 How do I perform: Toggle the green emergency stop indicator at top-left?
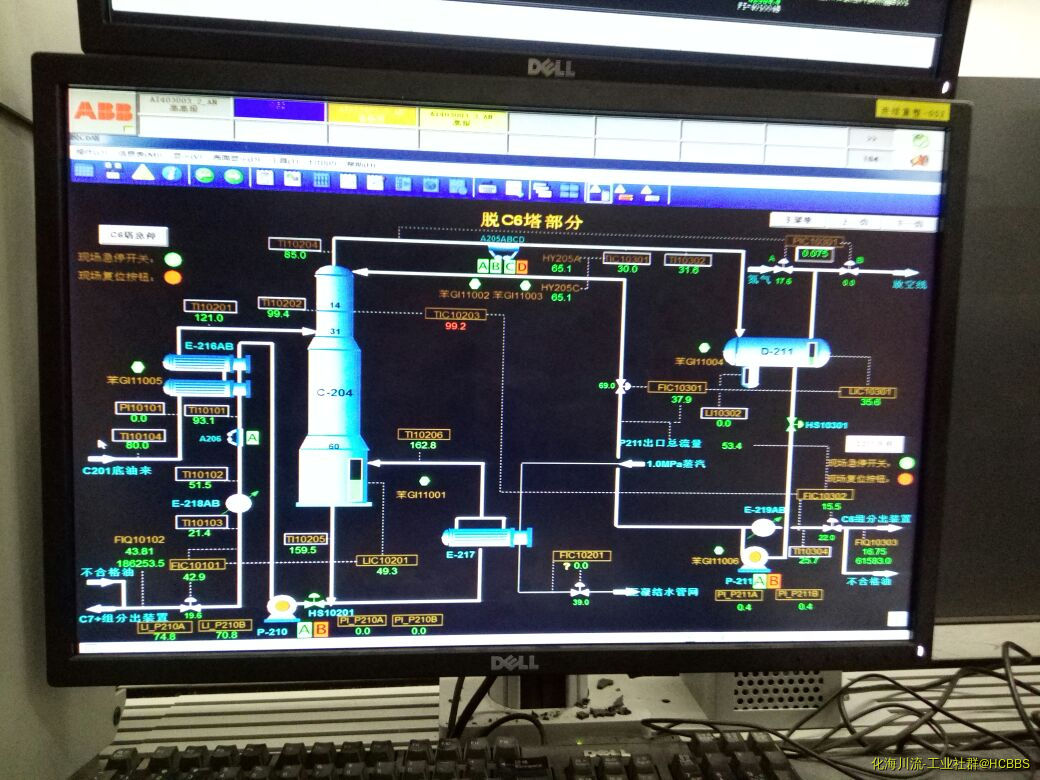pyautogui.click(x=172, y=258)
